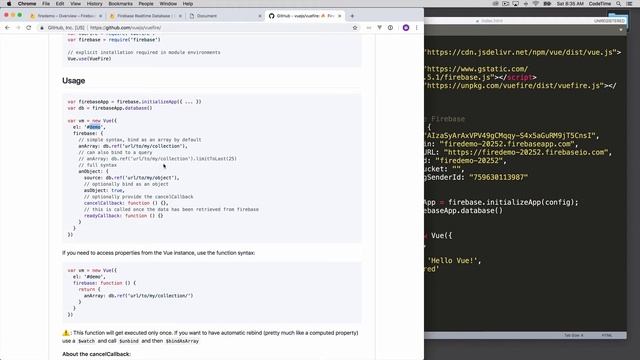Click the CodeTime menu bar item
The width and height of the screenshot is (640, 360).
coord(600,4)
